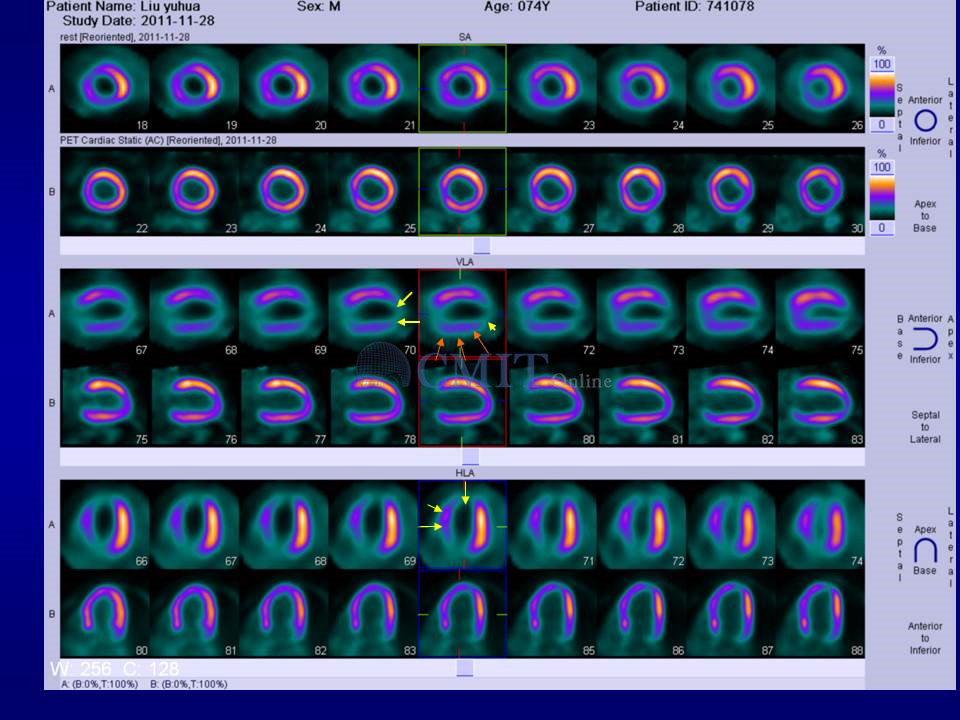
Task: Select SA rest slice 18 thumbnail
Action: [105, 88]
